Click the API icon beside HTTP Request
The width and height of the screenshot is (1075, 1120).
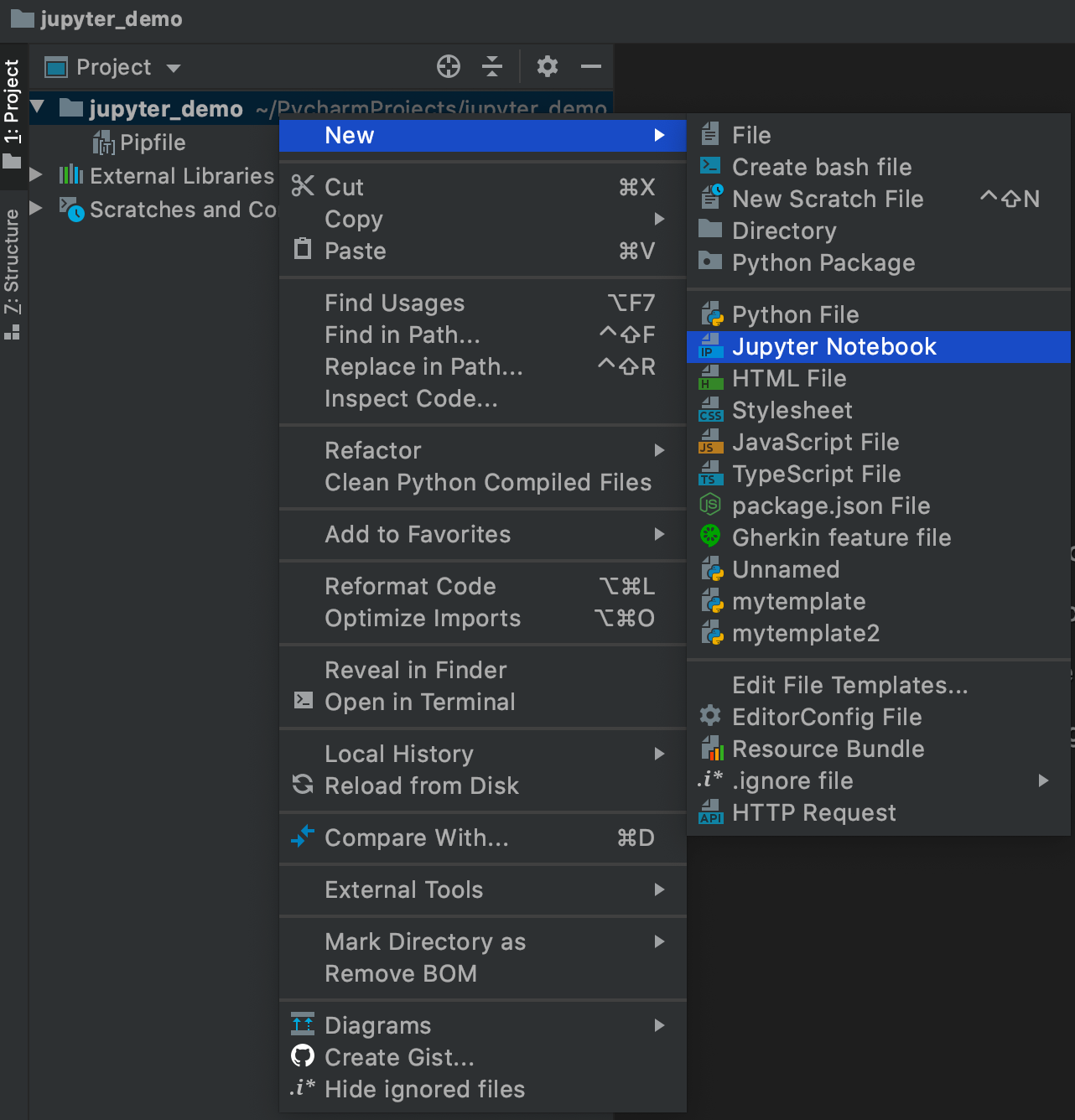[x=710, y=811]
